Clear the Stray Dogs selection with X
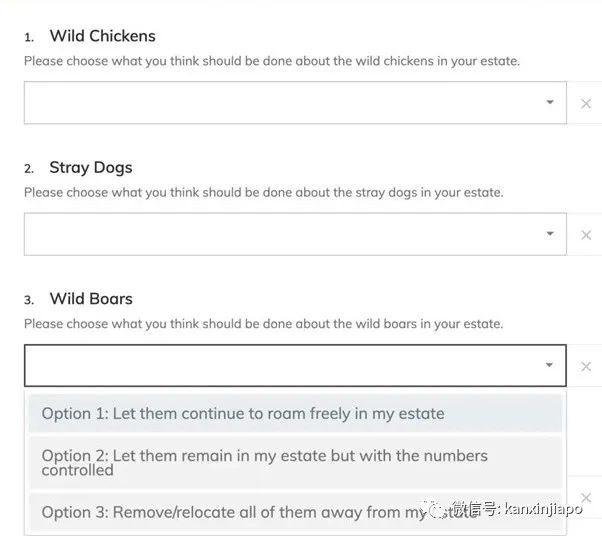The width and height of the screenshot is (602, 536). pos(586,235)
